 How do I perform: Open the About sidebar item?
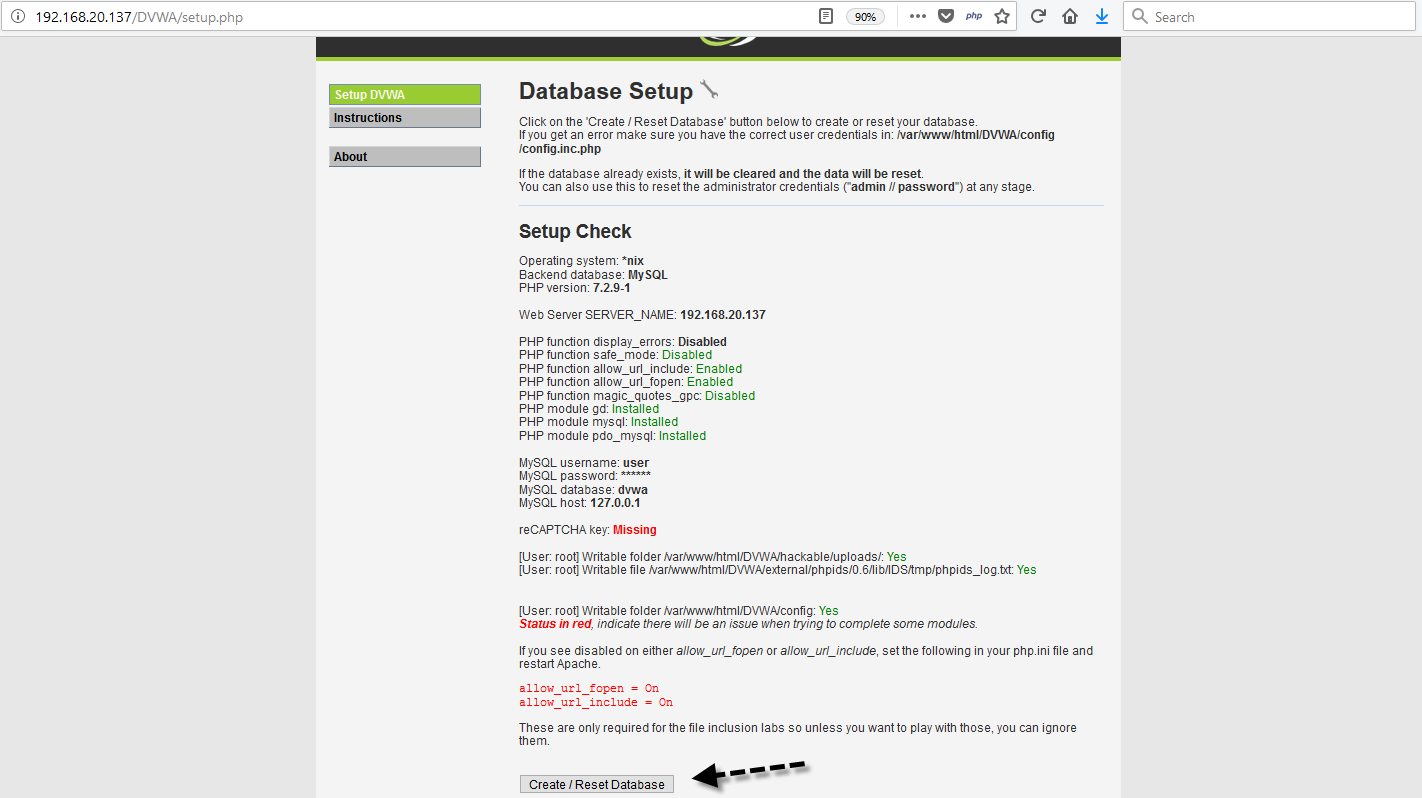coord(405,157)
